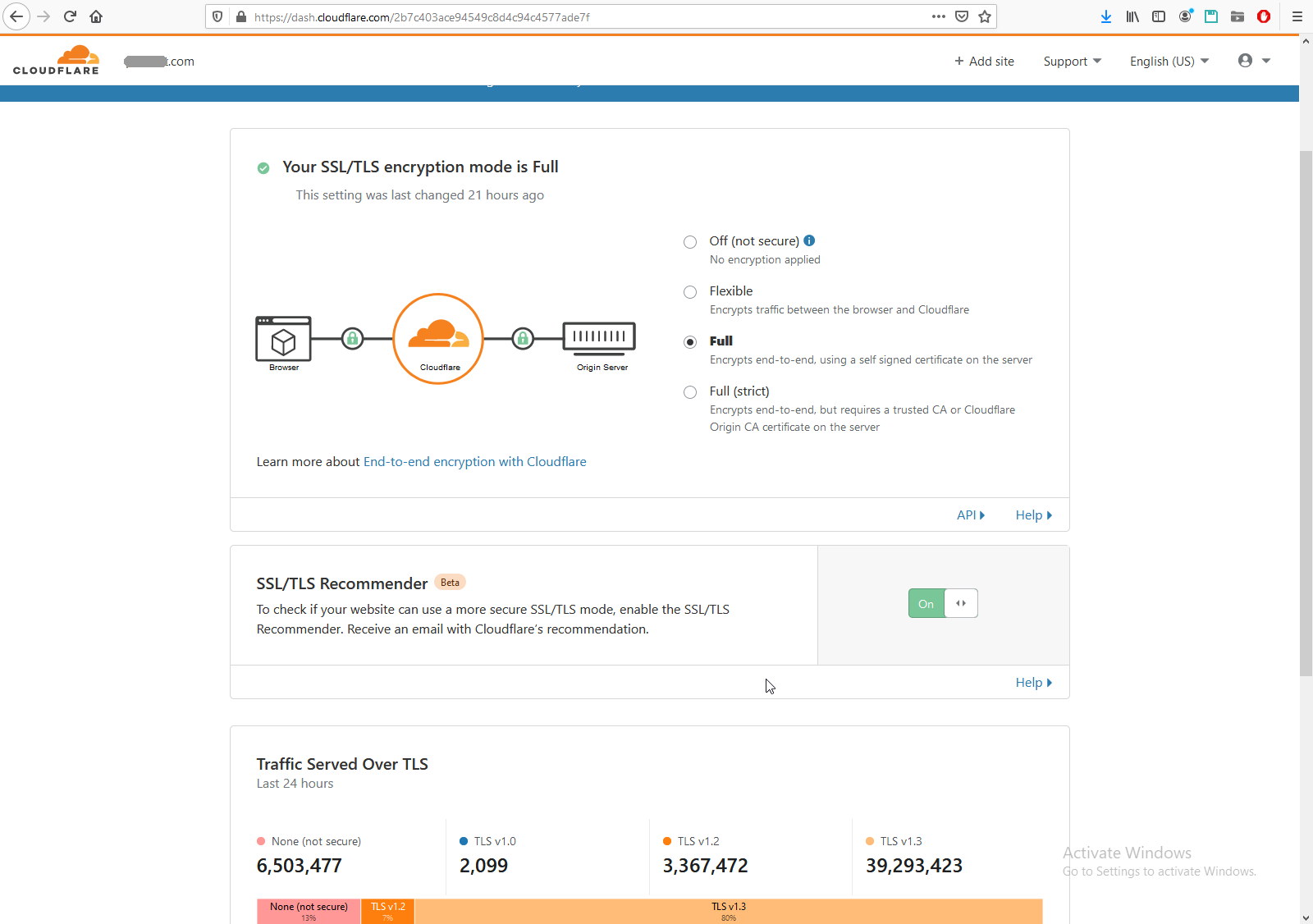Expand the Support dropdown
The width and height of the screenshot is (1313, 924).
tap(1072, 62)
